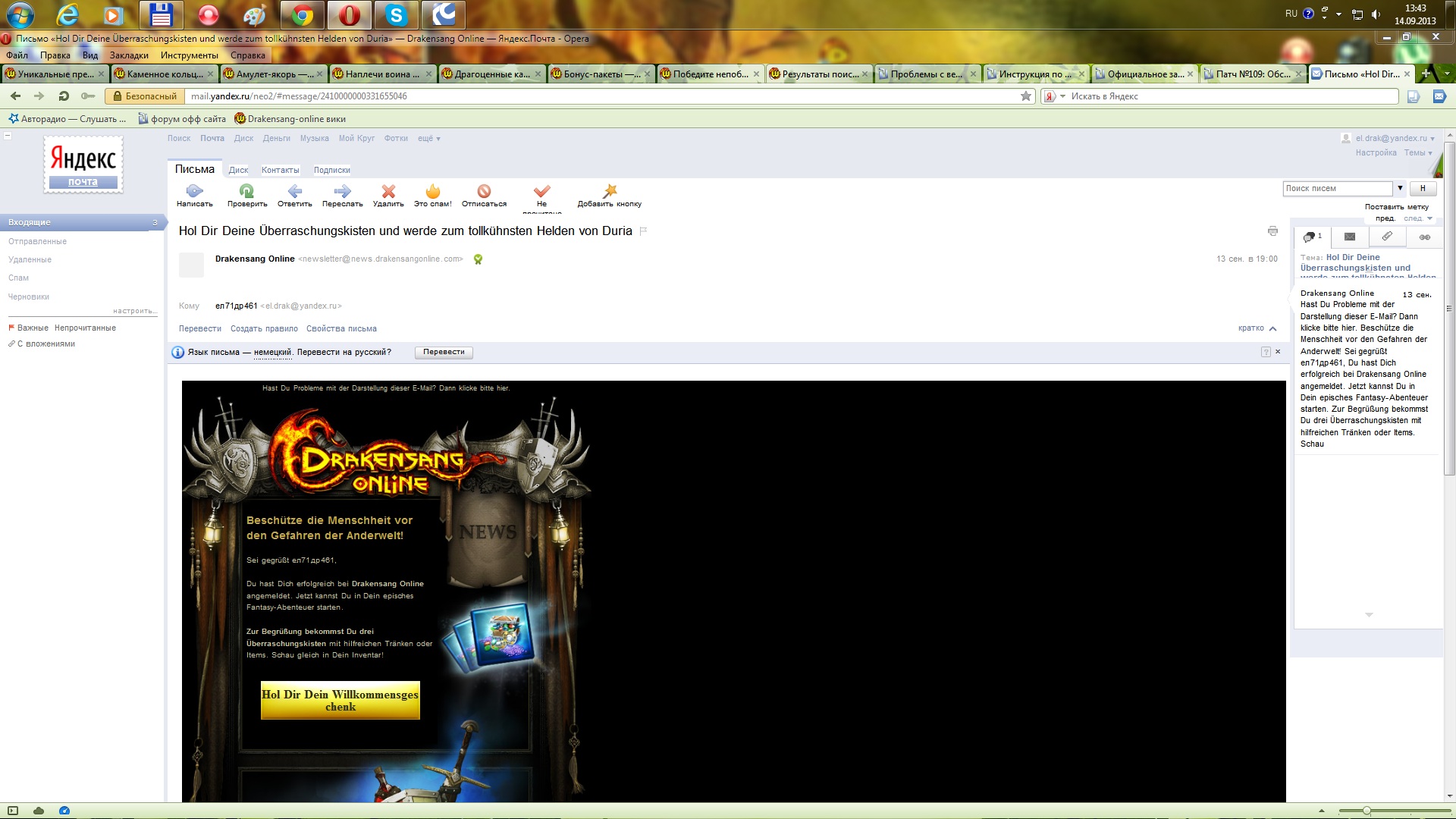1456x819 pixels.
Task: Click Создать правило link
Action: point(264,329)
